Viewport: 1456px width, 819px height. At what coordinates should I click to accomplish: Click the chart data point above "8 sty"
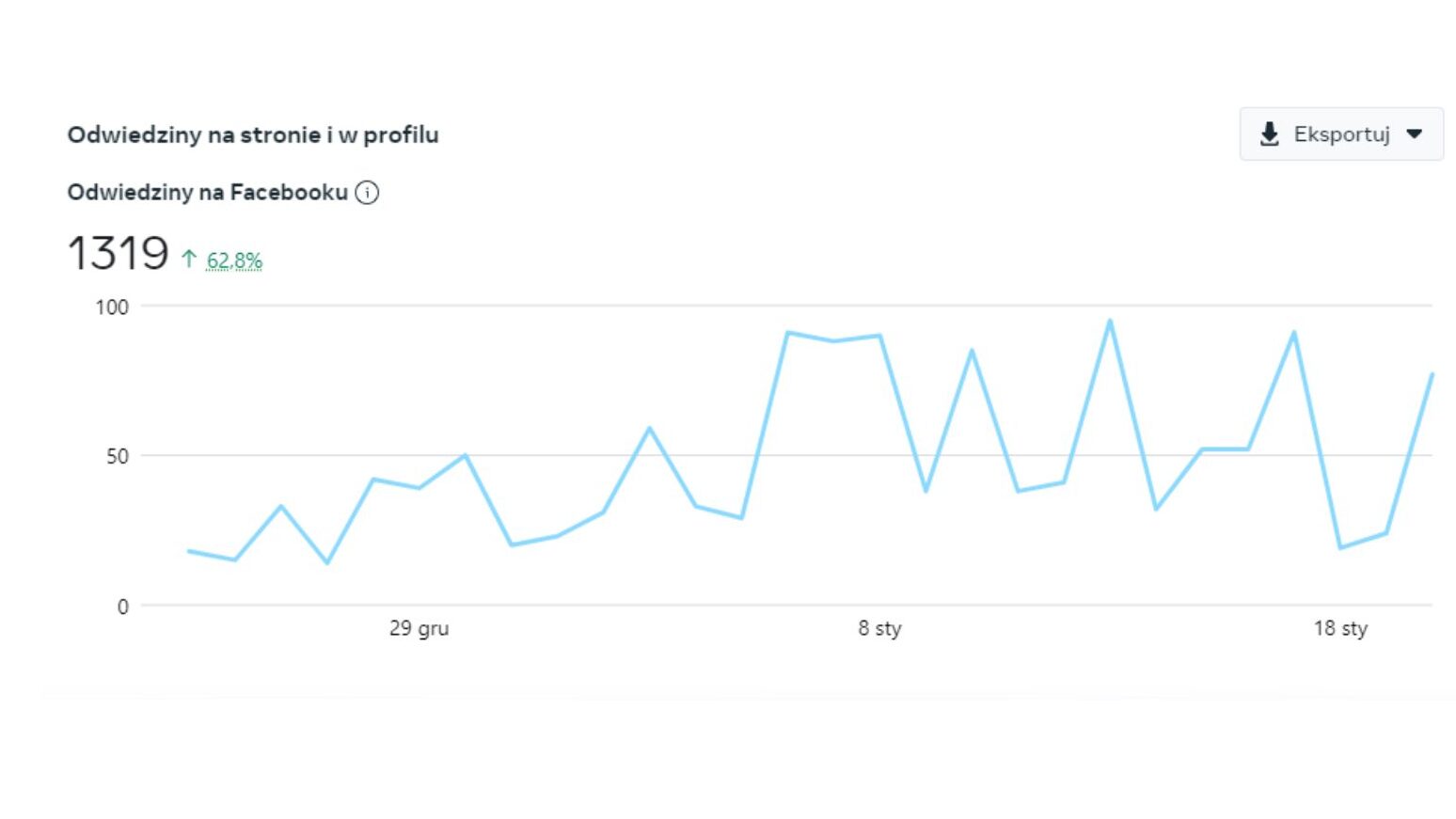click(879, 336)
